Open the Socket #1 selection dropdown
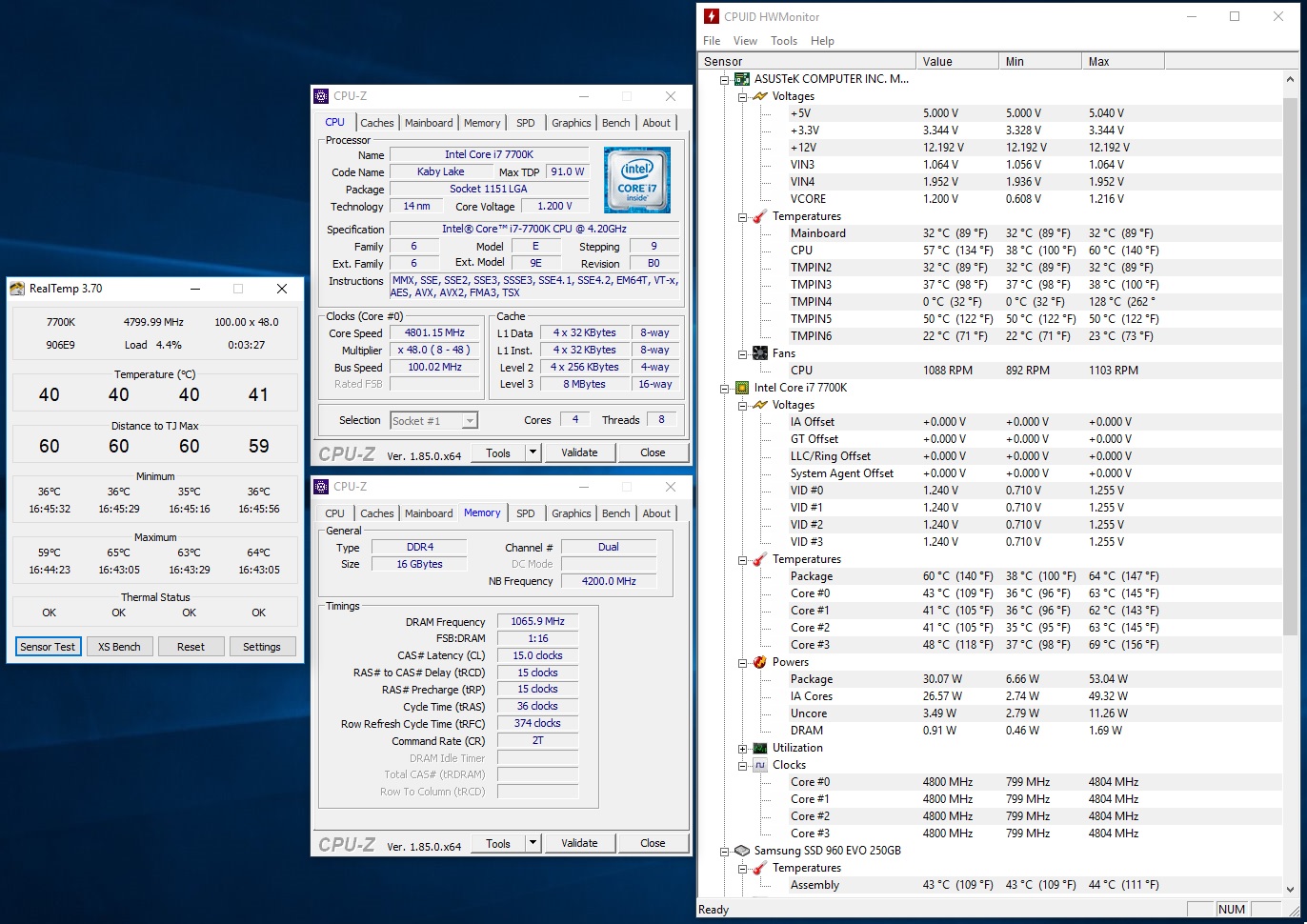Image resolution: width=1307 pixels, height=924 pixels. coord(470,421)
